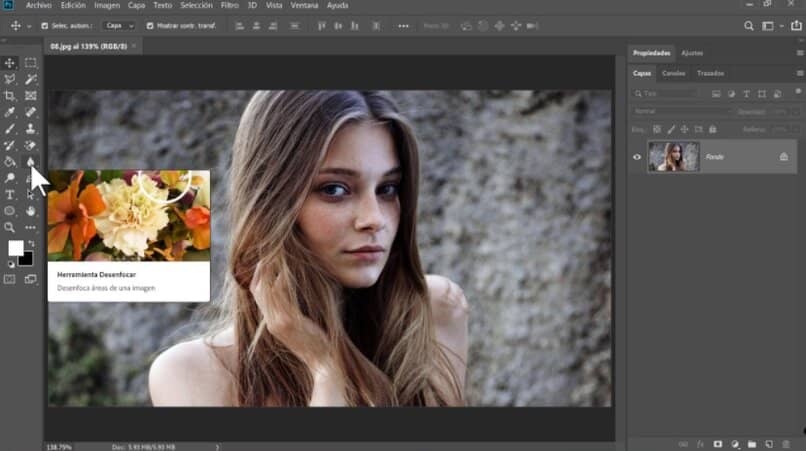
Task: Open the Filtro menu
Action: point(230,5)
